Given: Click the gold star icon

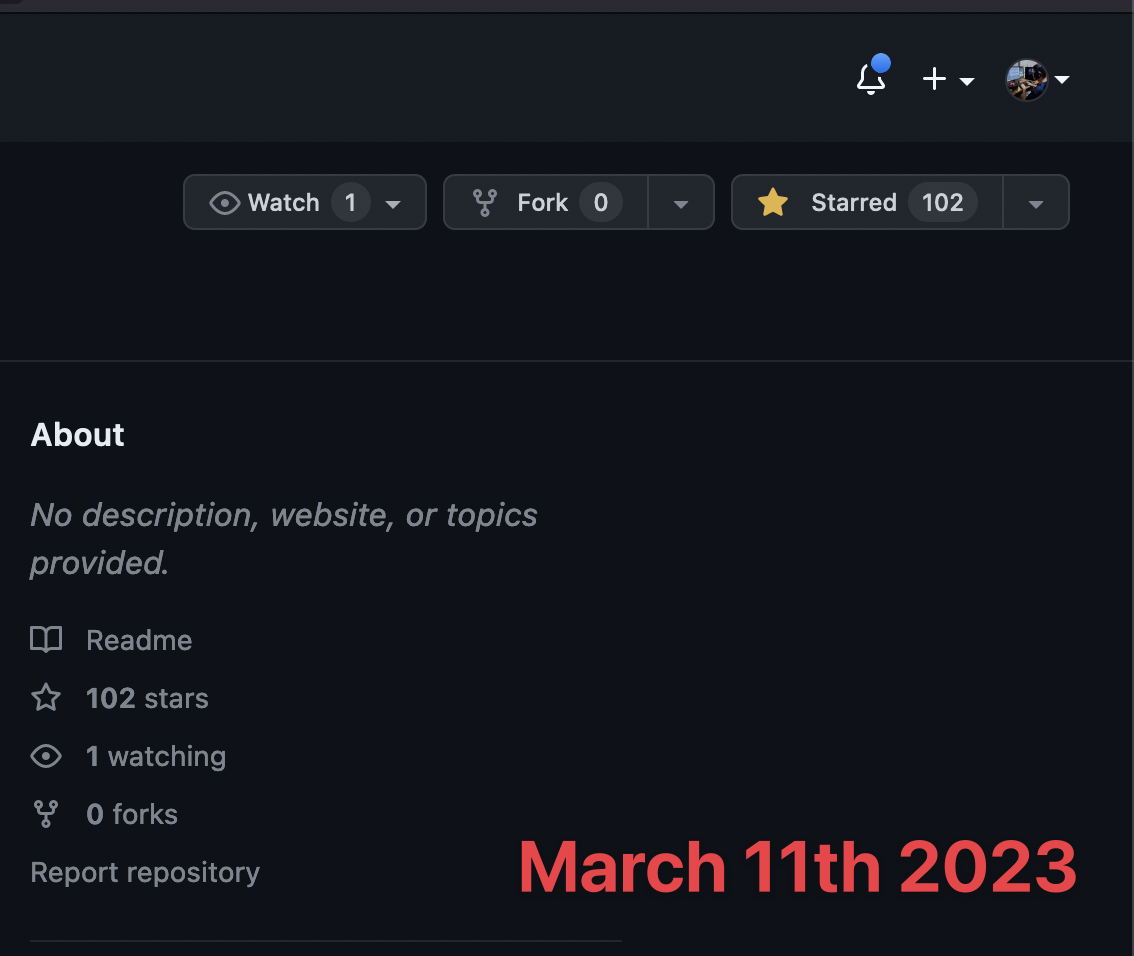Looking at the screenshot, I should tap(772, 203).
